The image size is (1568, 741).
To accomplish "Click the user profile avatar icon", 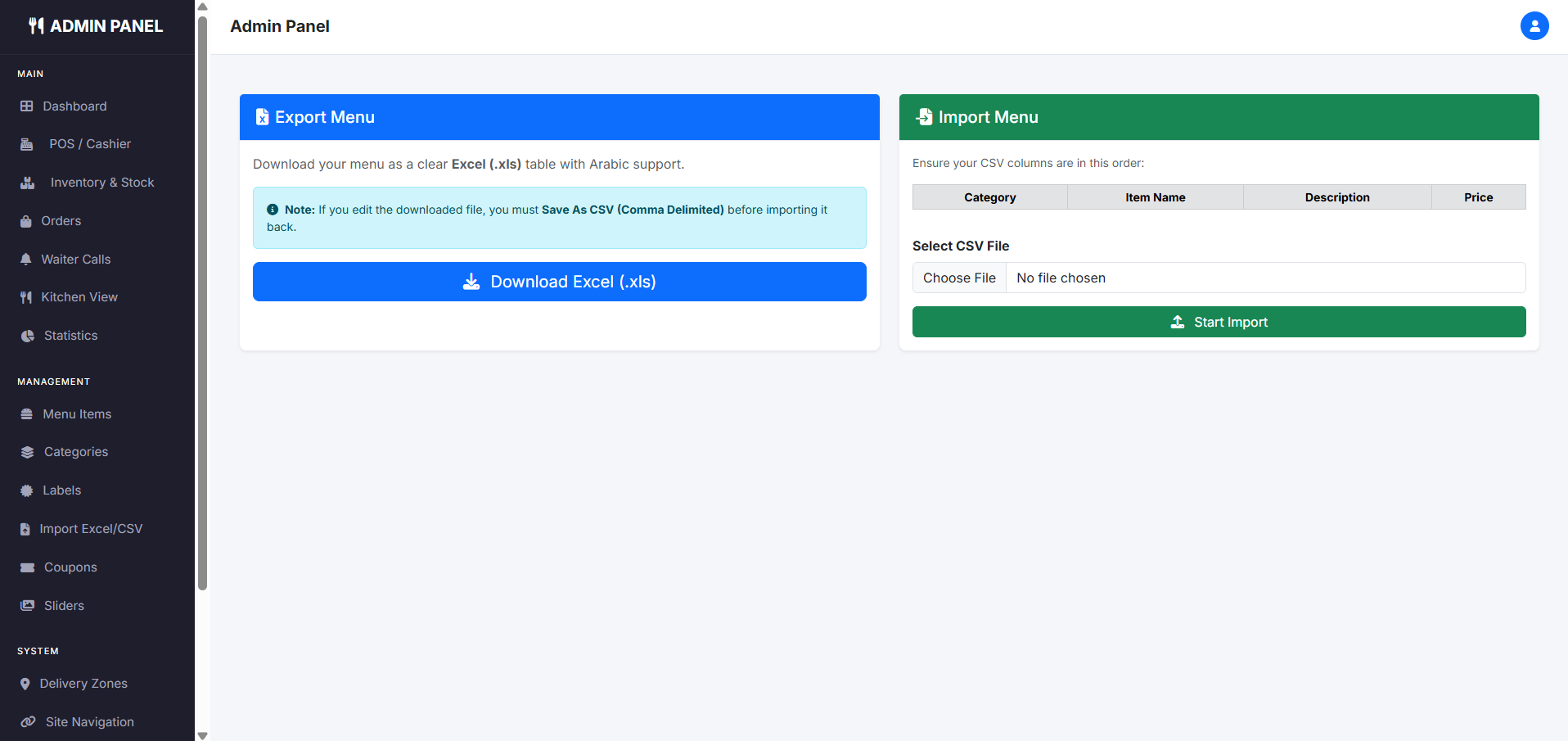I will (1534, 26).
